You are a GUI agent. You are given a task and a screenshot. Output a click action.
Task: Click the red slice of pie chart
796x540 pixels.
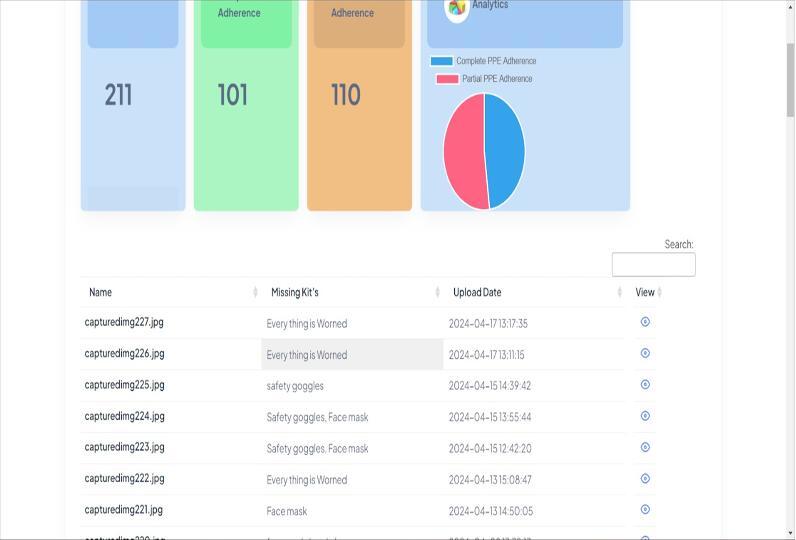[x=463, y=152]
